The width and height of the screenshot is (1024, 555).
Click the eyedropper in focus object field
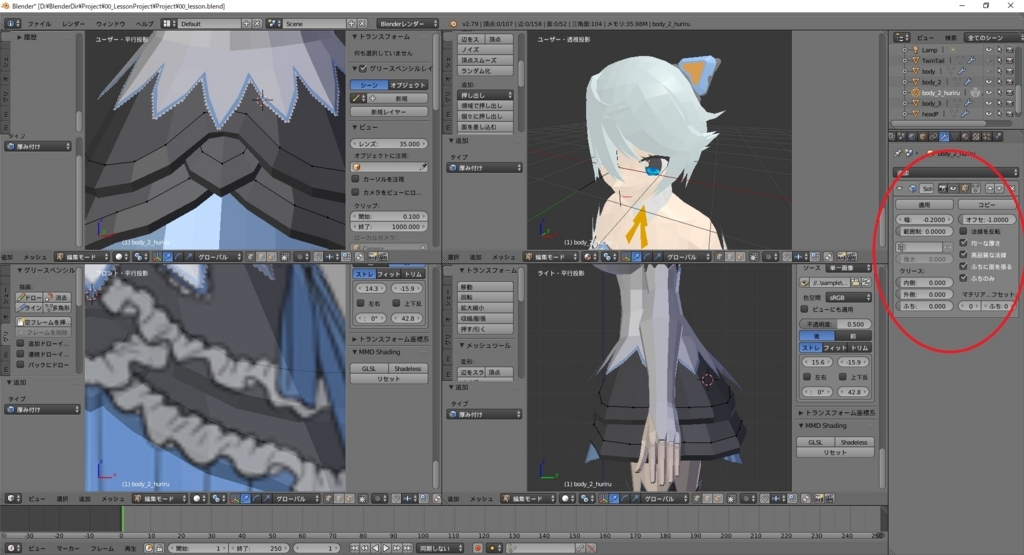click(423, 167)
